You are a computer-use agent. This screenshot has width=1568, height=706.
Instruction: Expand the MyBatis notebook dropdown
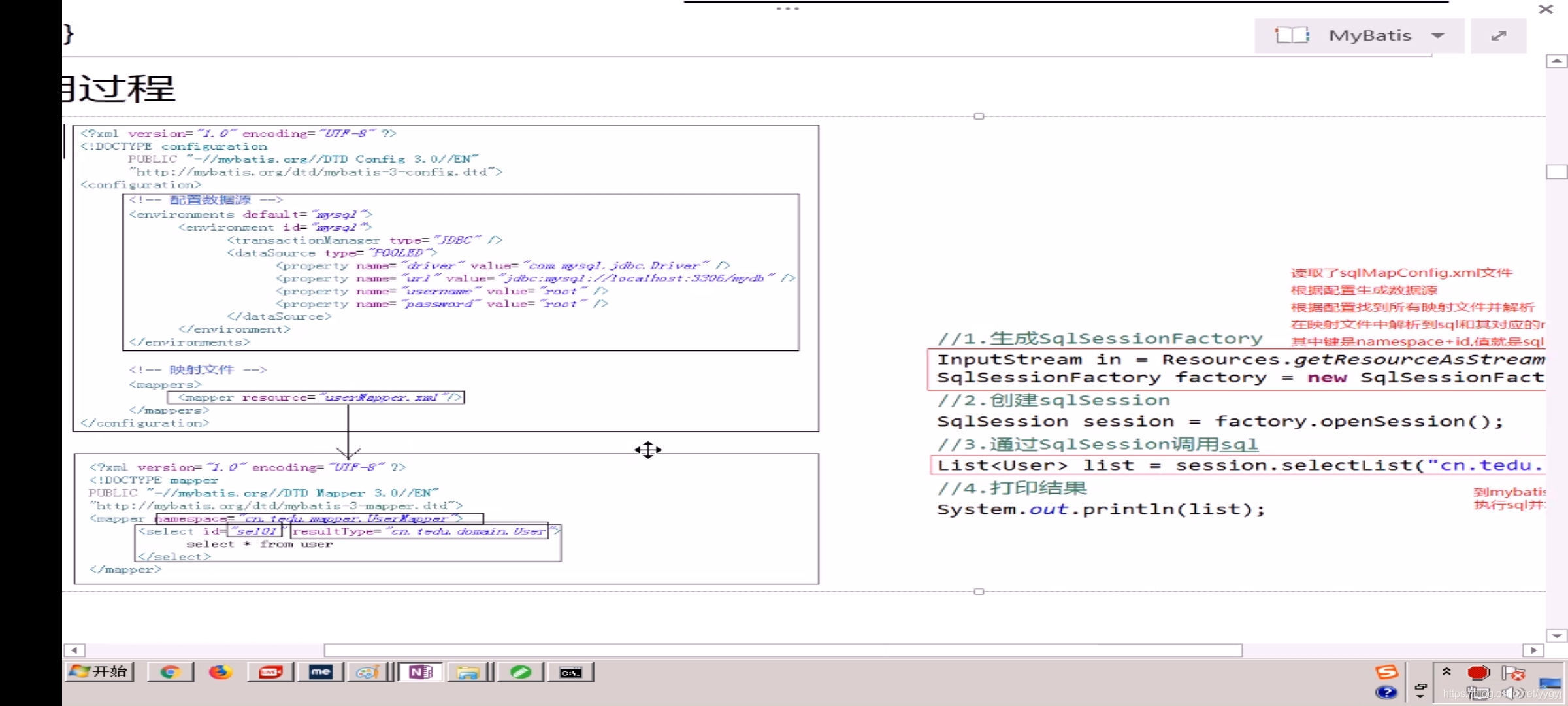tap(1437, 35)
